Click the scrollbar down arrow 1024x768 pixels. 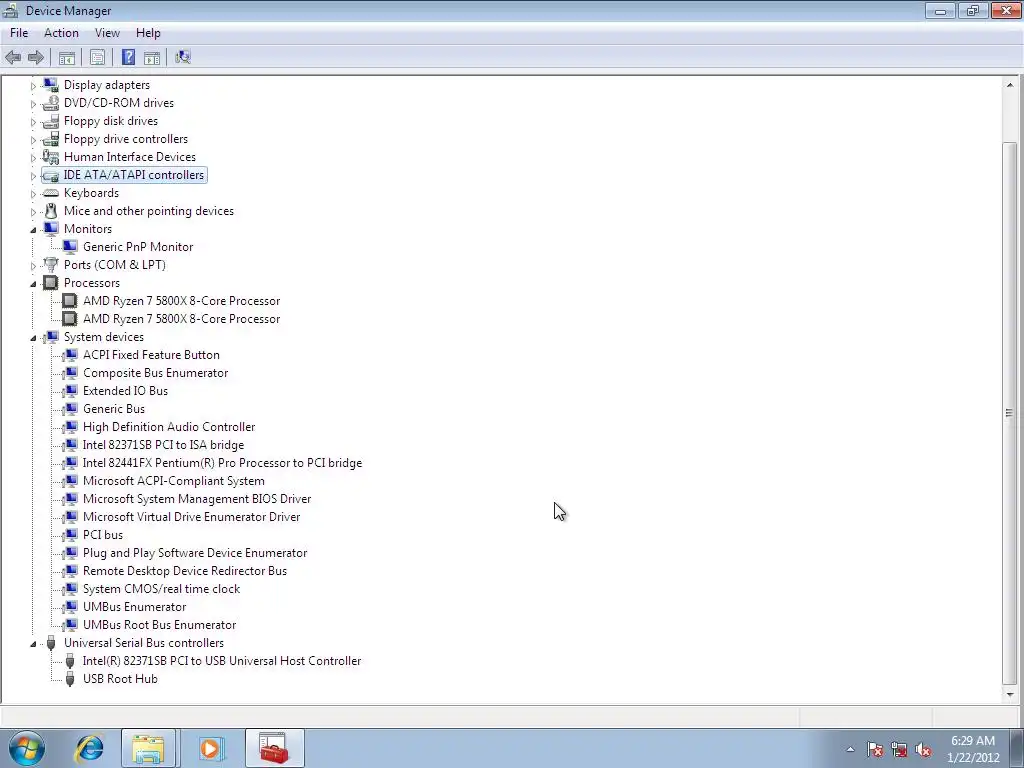click(x=1010, y=695)
